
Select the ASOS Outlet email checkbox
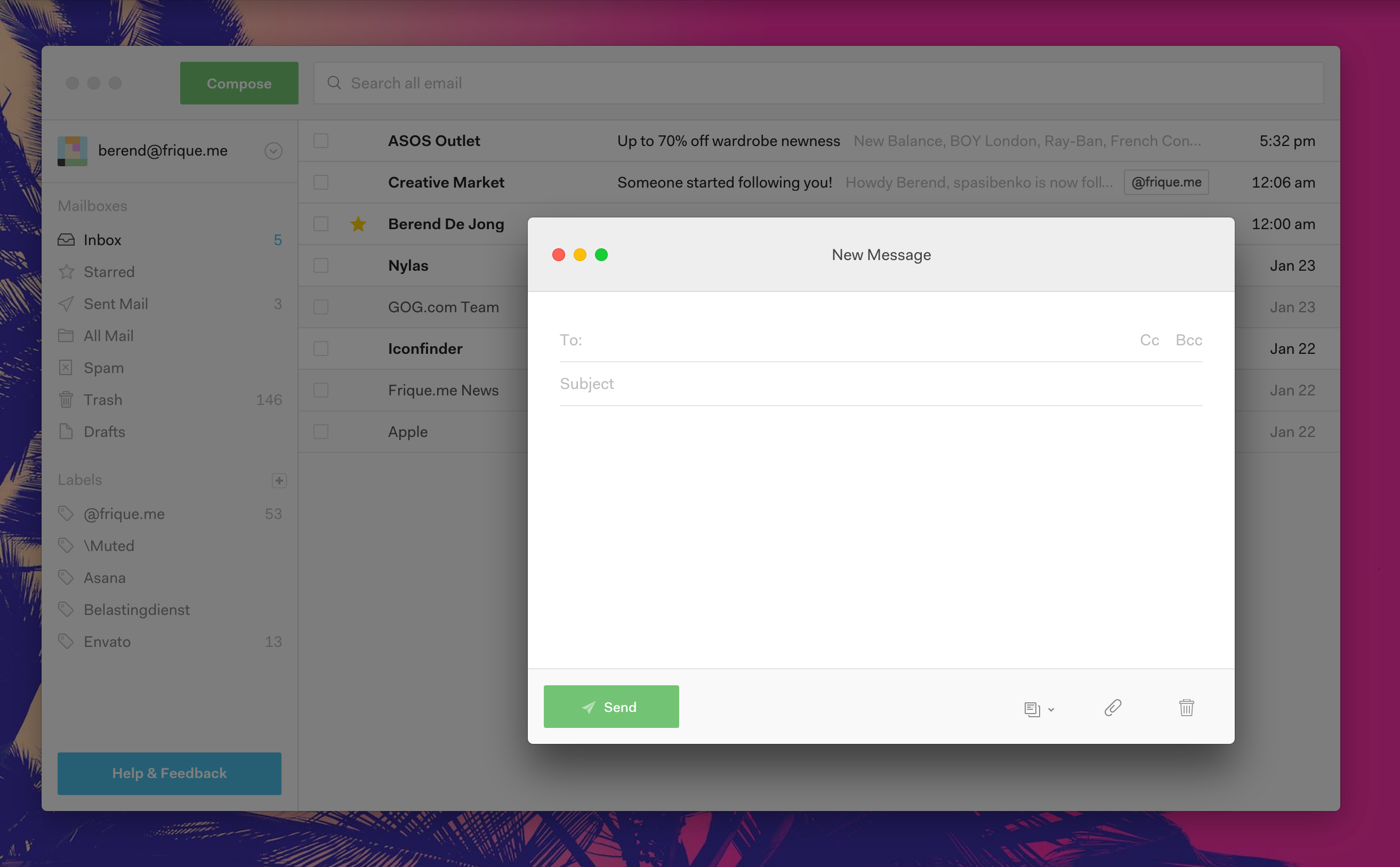click(320, 141)
